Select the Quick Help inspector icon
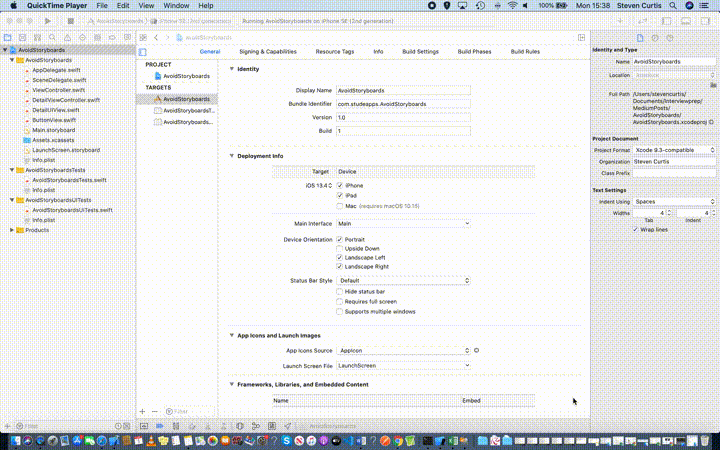 point(670,38)
